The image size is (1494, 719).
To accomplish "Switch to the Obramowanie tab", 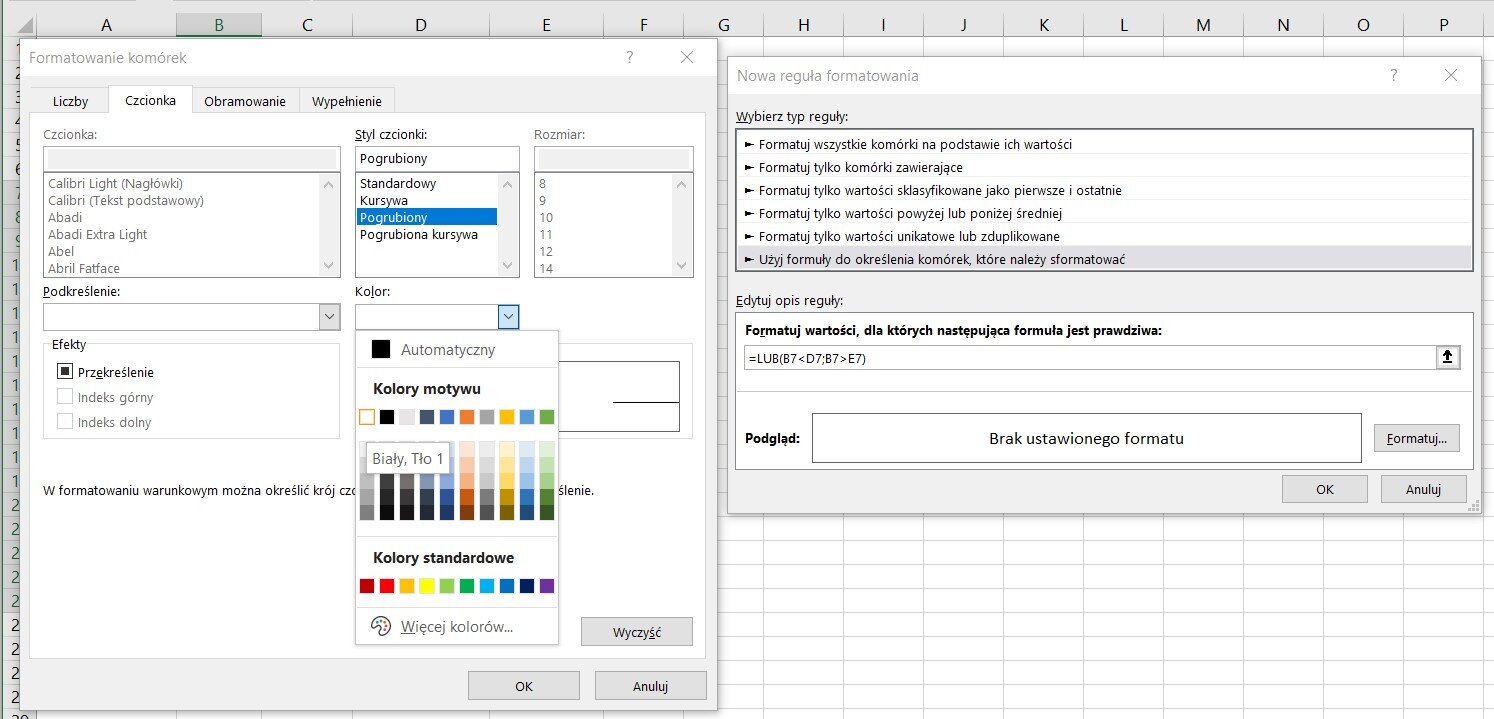I will [x=245, y=101].
